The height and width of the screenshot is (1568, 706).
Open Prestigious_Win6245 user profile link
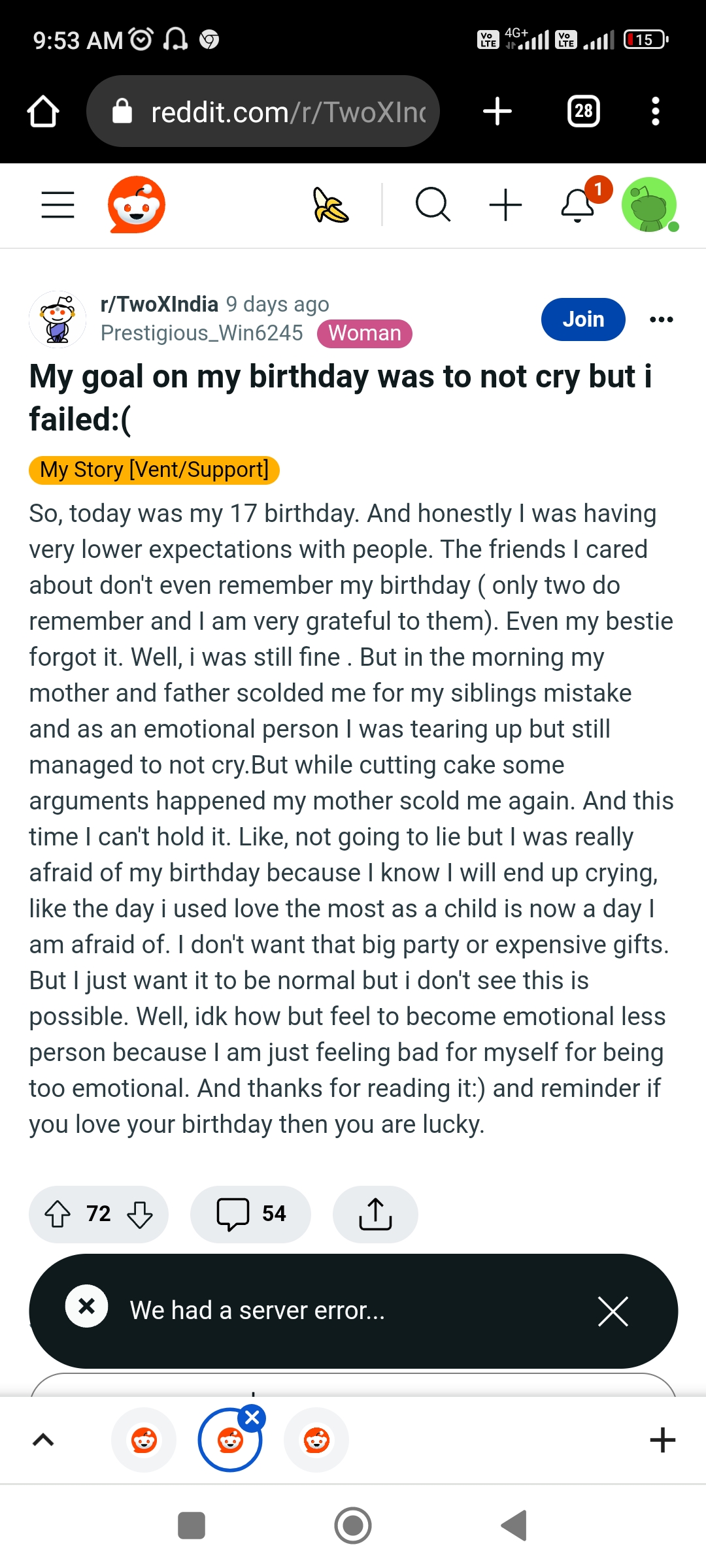201,333
